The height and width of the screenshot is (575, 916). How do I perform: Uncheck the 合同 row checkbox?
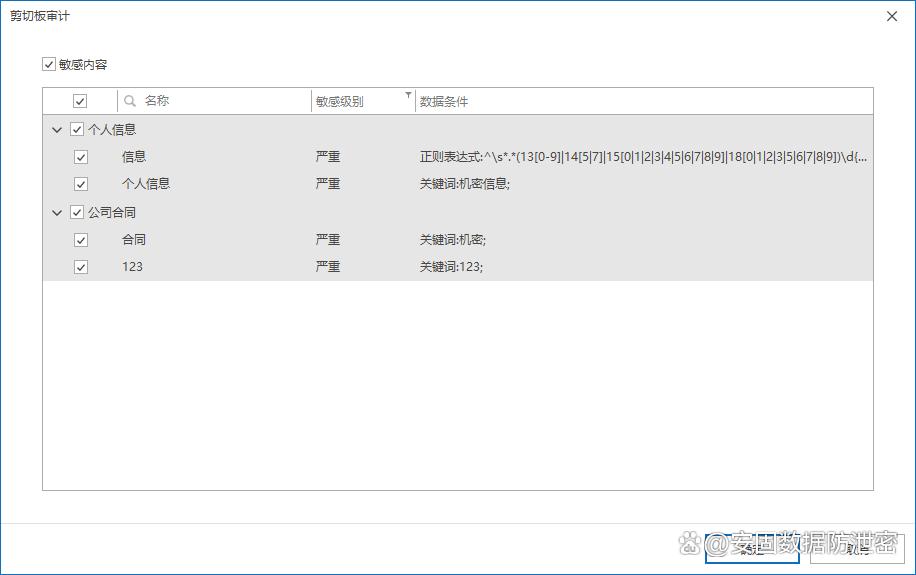coord(81,240)
